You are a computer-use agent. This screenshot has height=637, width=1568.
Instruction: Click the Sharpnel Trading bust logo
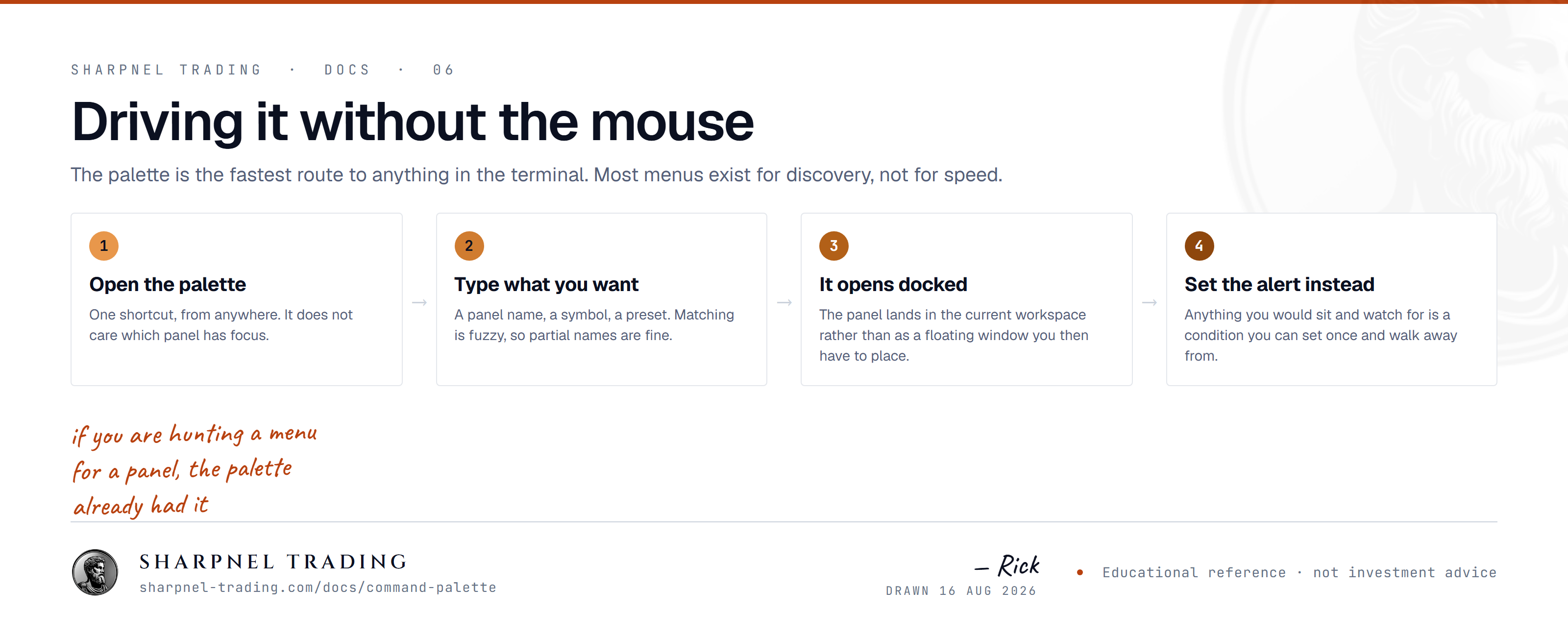point(95,572)
